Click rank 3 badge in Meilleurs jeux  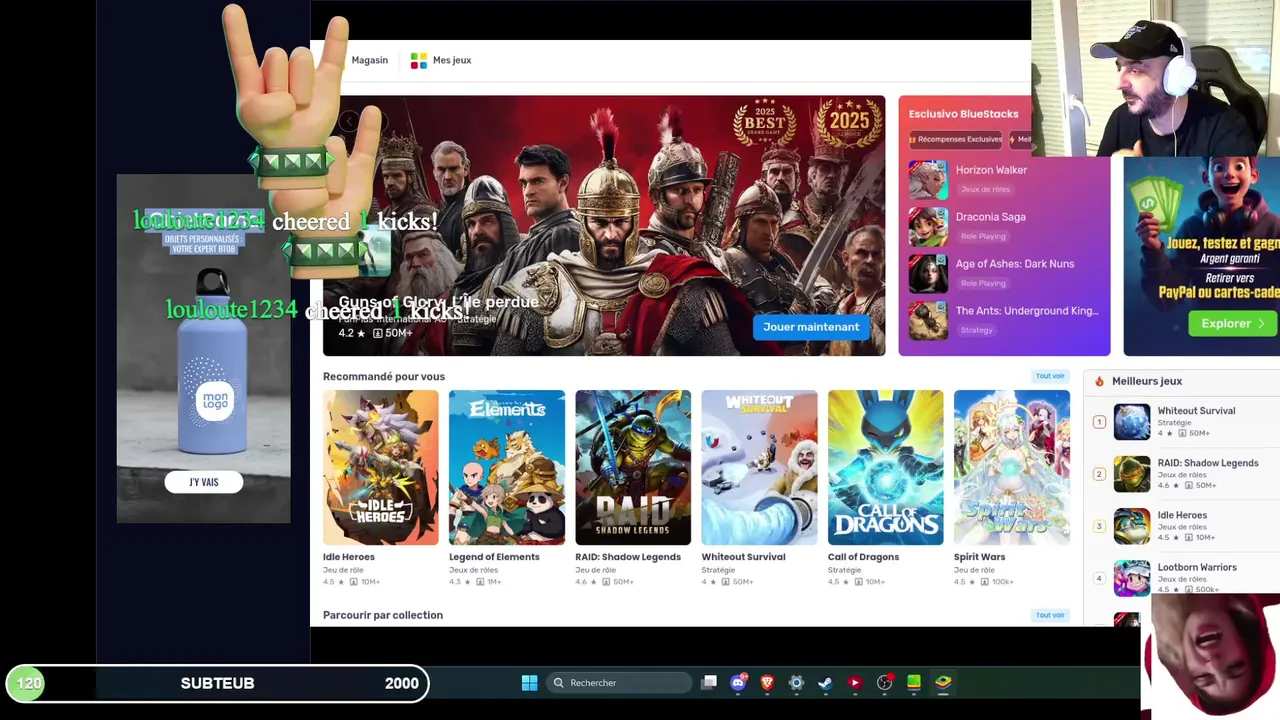1099,526
